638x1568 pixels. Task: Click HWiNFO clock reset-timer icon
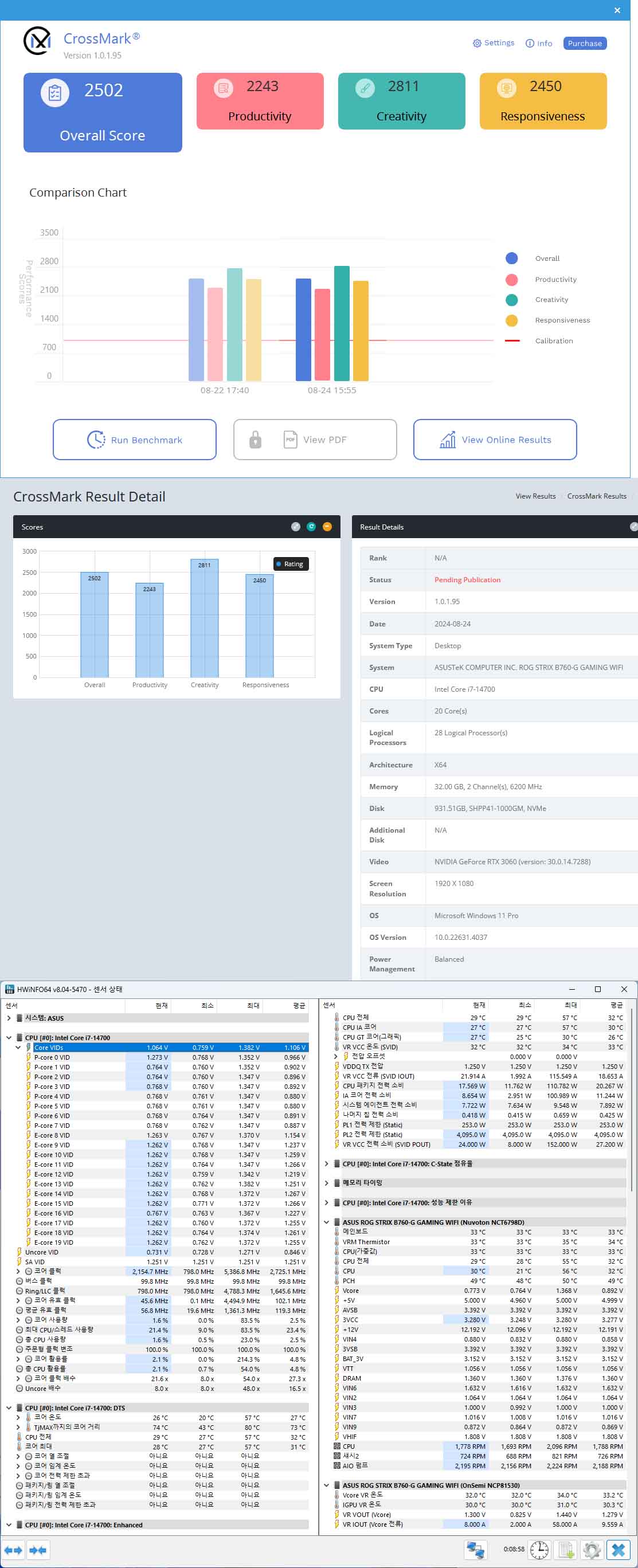point(539,1550)
